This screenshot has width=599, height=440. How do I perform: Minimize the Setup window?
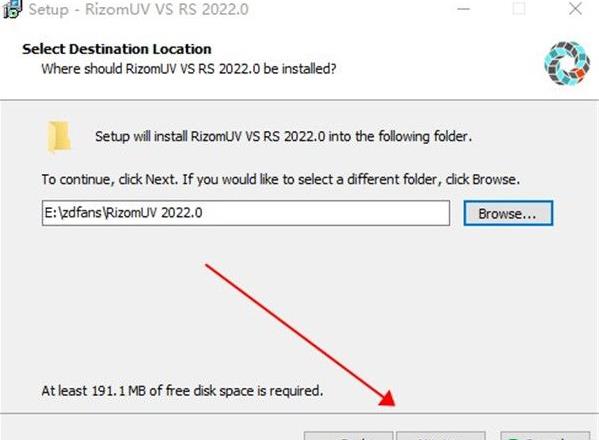tap(463, 9)
